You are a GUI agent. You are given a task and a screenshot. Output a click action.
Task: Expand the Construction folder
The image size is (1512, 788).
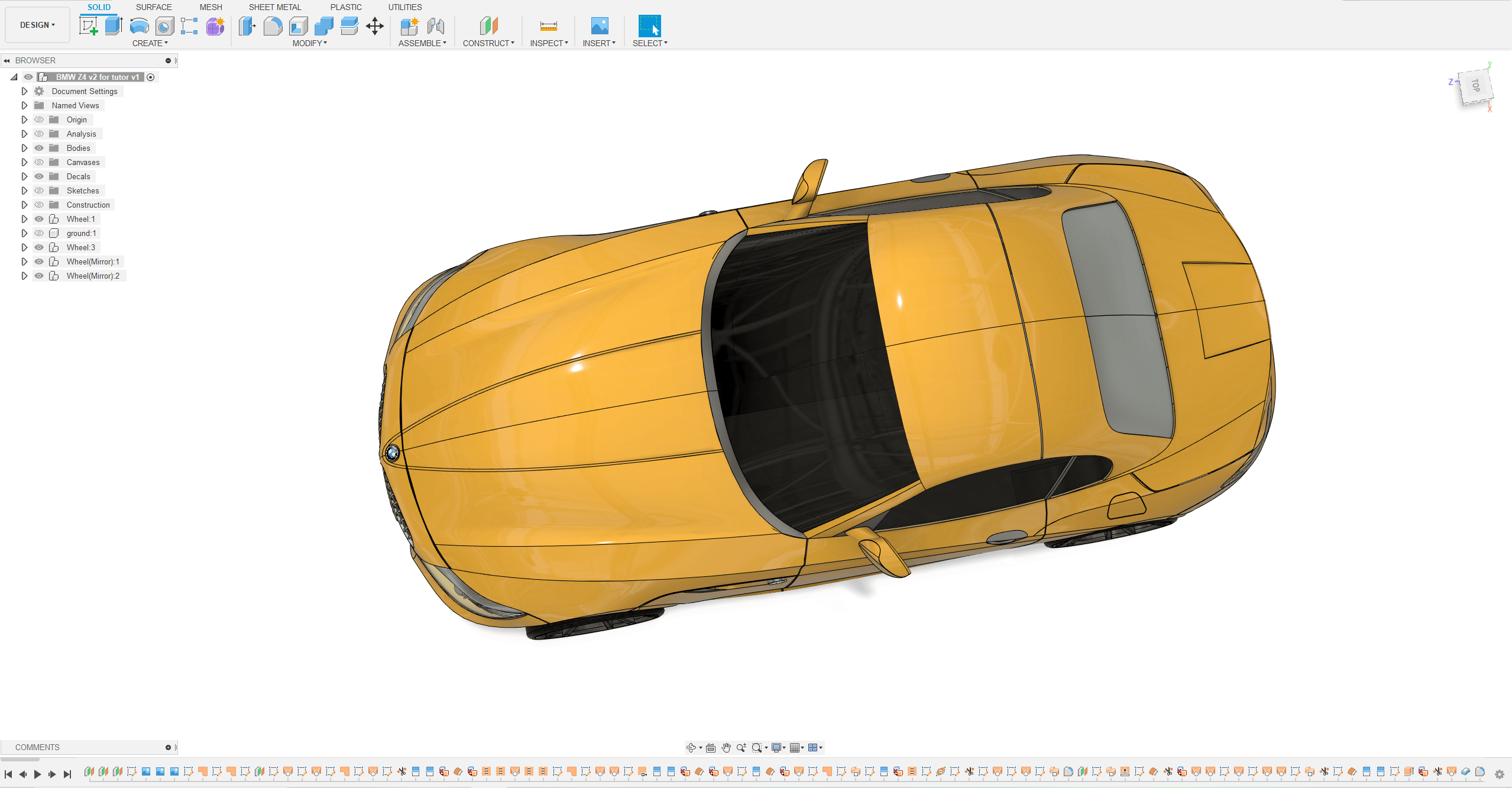tap(24, 205)
